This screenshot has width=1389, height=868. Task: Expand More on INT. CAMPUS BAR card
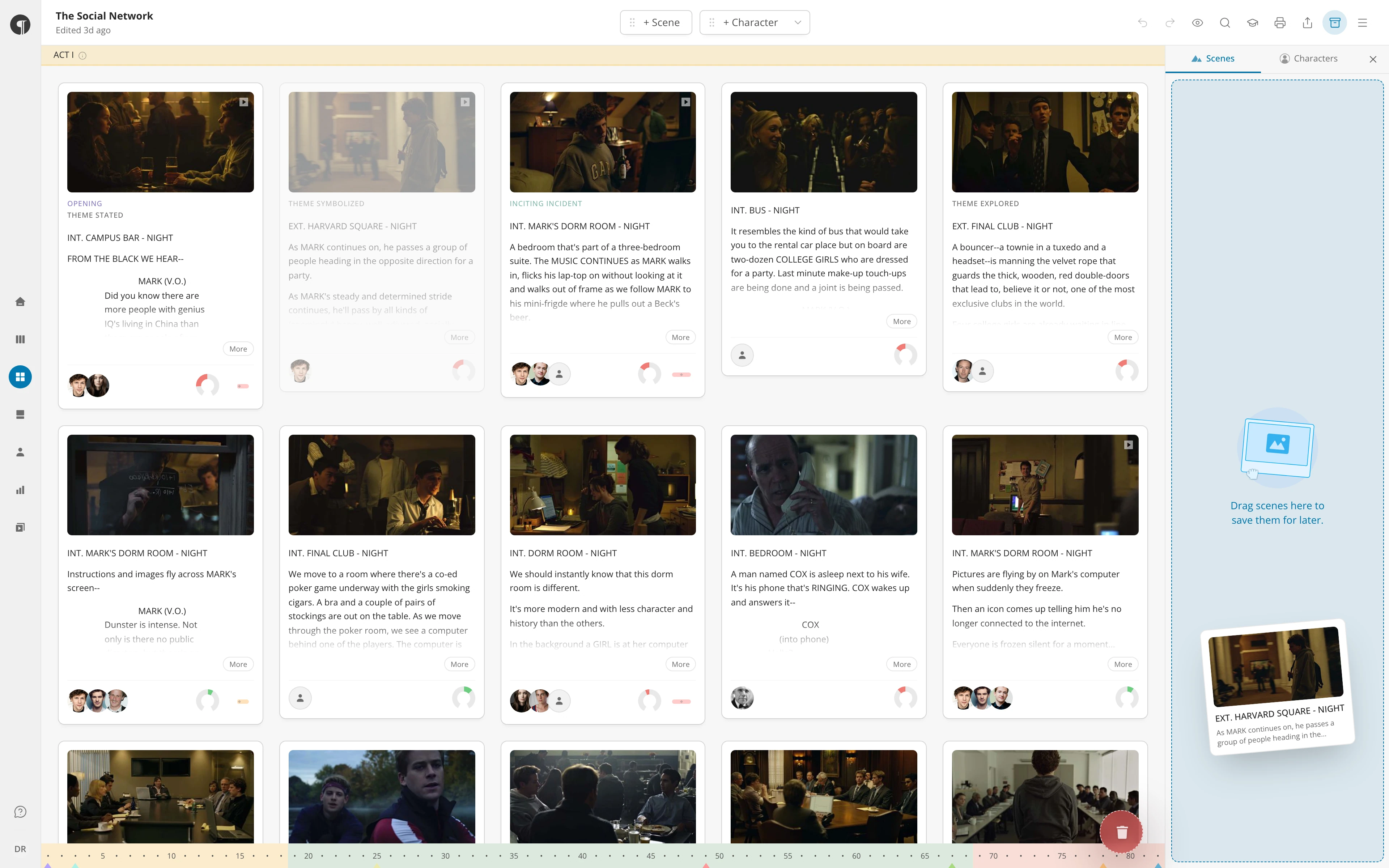tap(238, 349)
